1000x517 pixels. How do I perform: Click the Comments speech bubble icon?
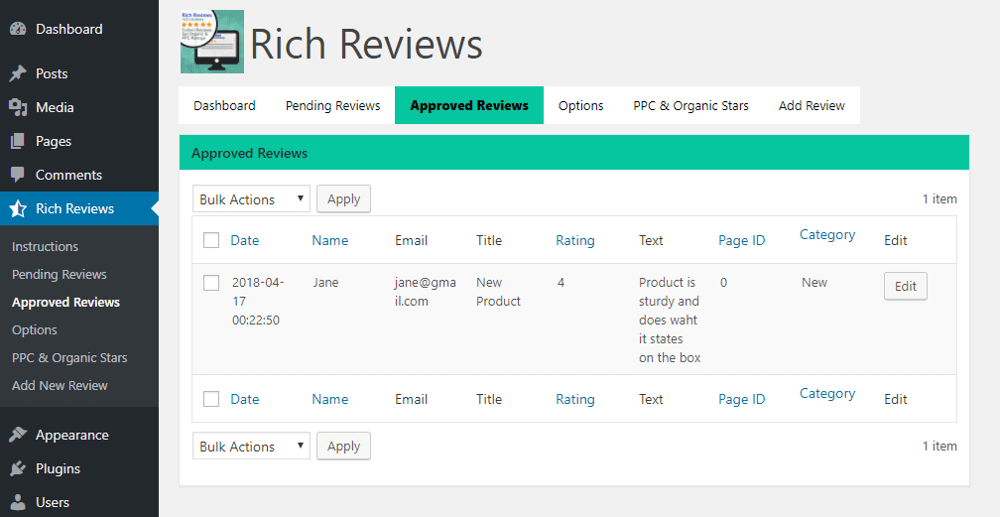[18, 175]
